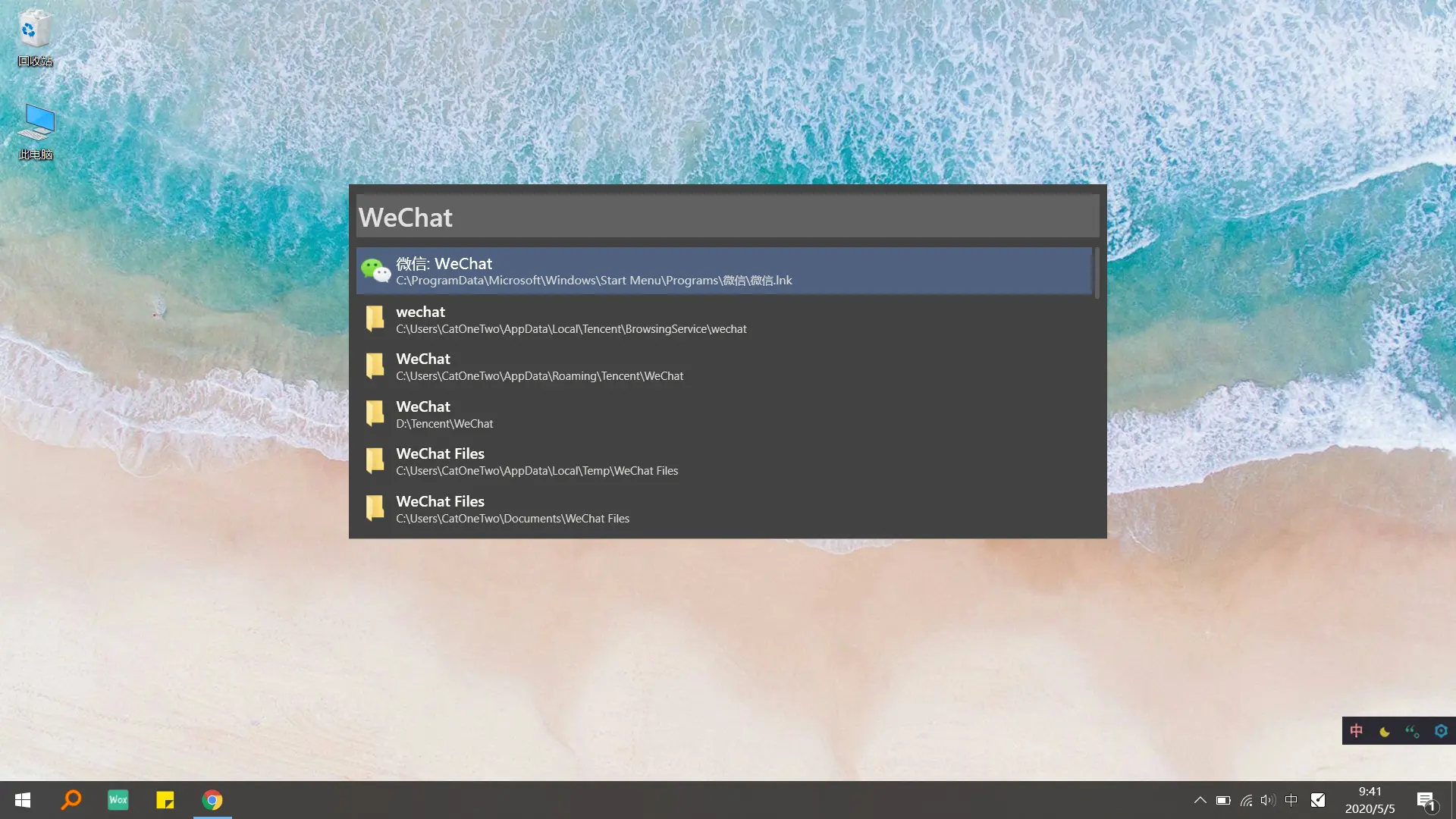Open the orange magnifier search app
This screenshot has width=1456, height=819.
point(71,800)
